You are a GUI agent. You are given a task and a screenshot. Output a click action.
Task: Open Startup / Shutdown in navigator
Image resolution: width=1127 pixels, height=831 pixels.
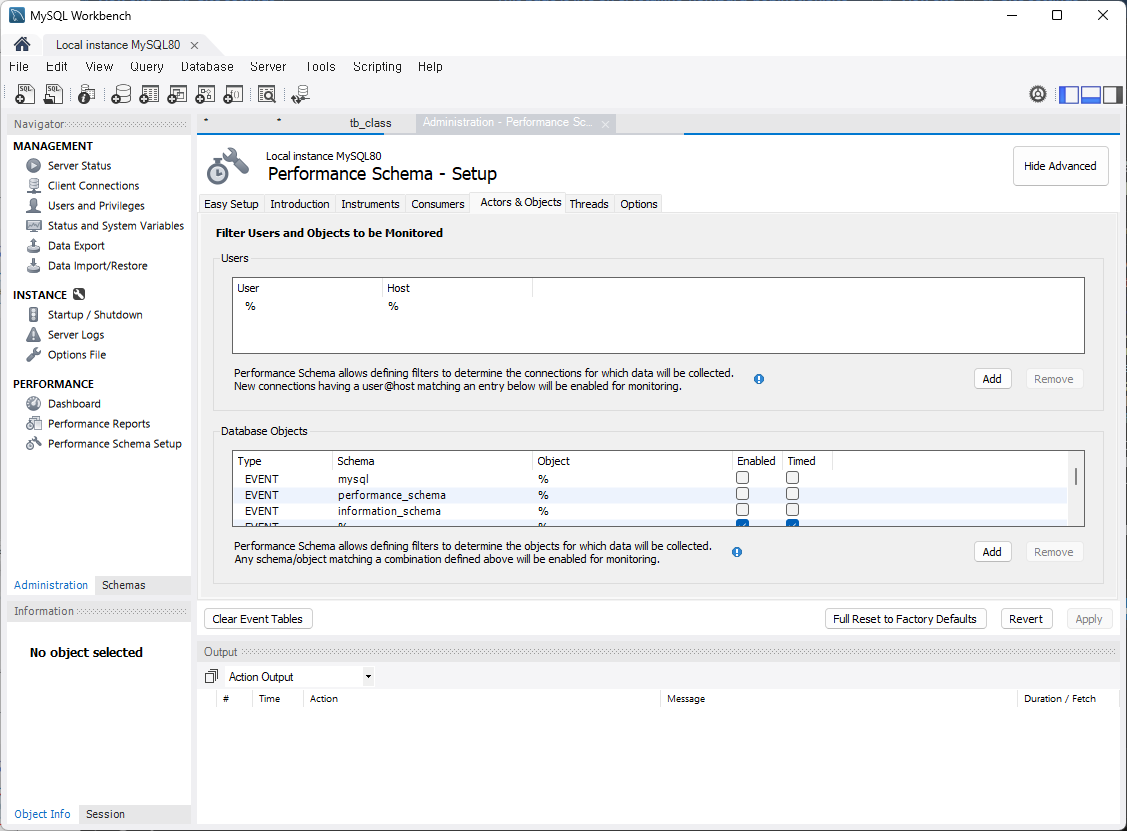(x=95, y=315)
